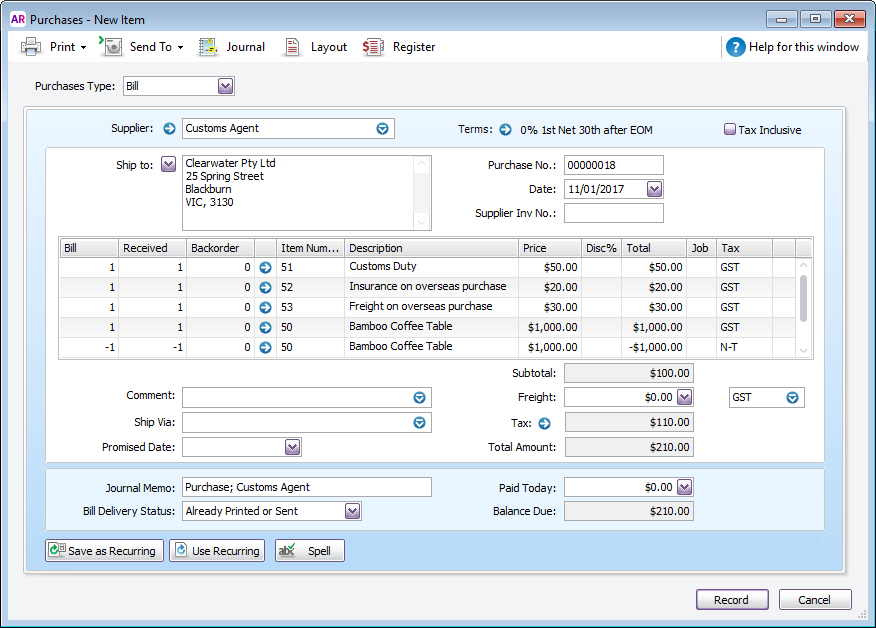Click the Save as Recurring button

pyautogui.click(x=104, y=550)
